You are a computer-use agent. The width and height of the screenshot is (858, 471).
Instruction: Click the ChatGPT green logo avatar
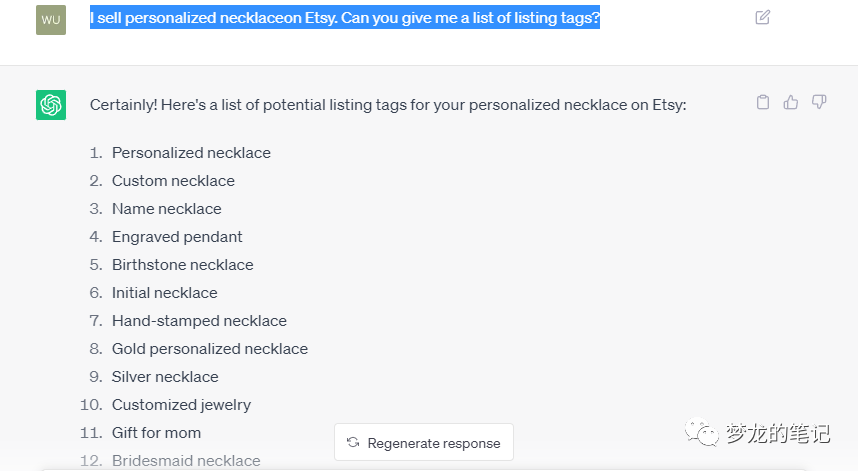pyautogui.click(x=51, y=105)
